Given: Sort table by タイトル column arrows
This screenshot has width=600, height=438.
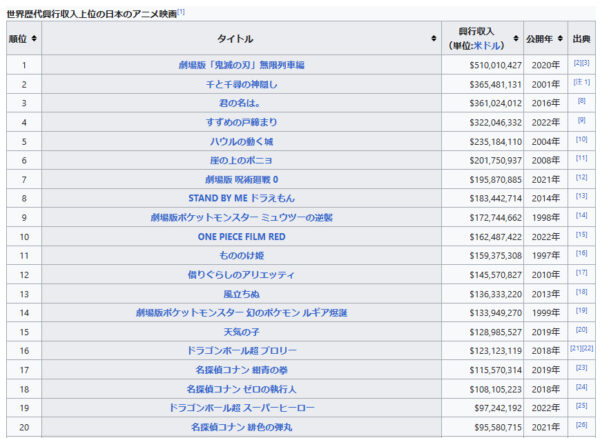Looking at the screenshot, I should click(x=434, y=38).
